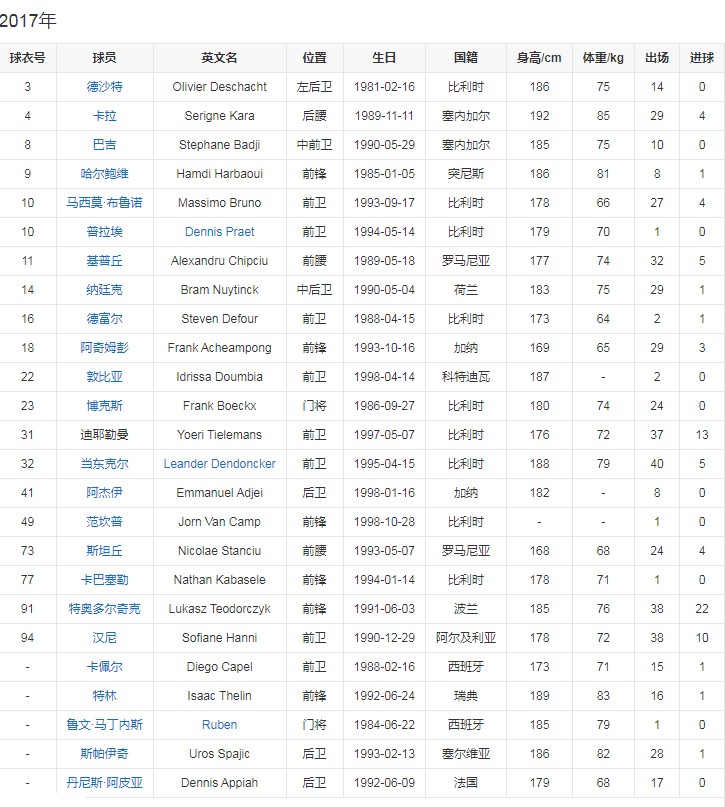Click the 卡巴塞勒 player link

(x=104, y=580)
